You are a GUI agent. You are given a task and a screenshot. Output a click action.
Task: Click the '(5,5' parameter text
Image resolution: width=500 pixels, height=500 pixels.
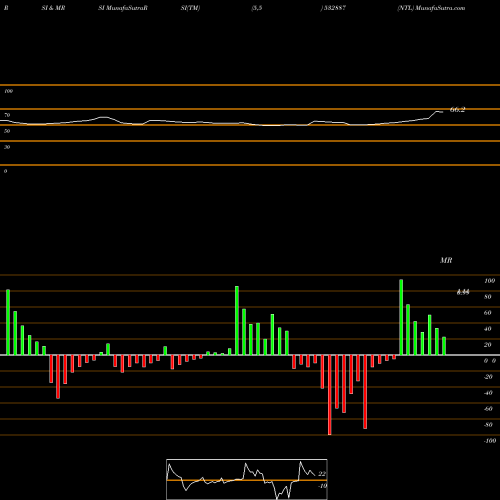pyautogui.click(x=257, y=8)
